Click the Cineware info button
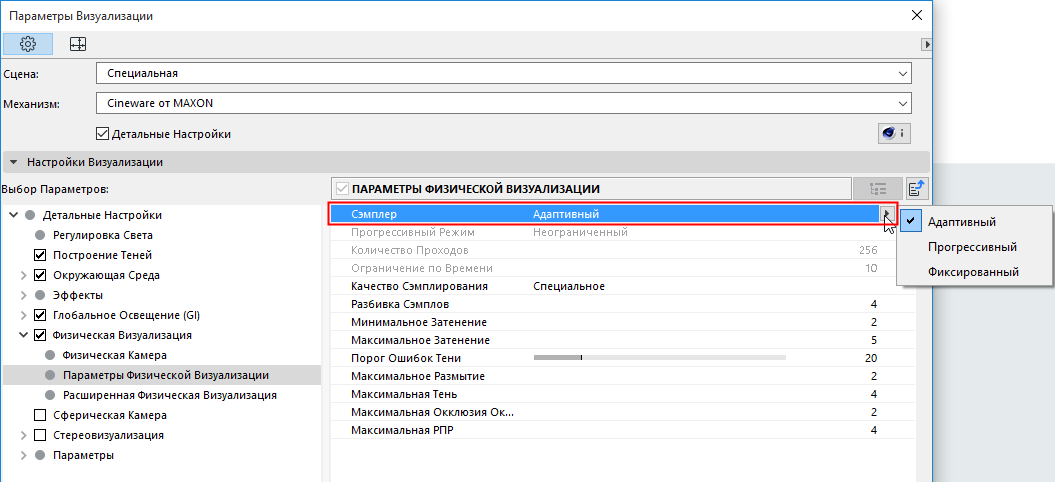The image size is (1055, 482). point(894,133)
